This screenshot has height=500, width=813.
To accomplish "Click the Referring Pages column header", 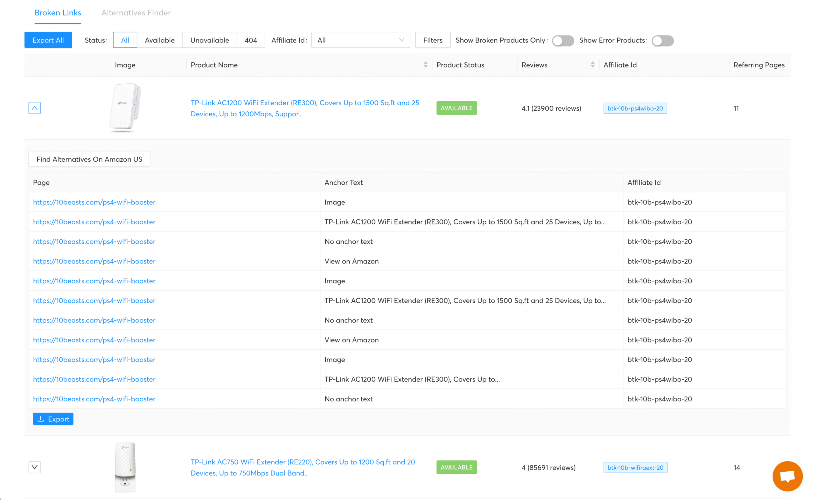I will (759, 65).
